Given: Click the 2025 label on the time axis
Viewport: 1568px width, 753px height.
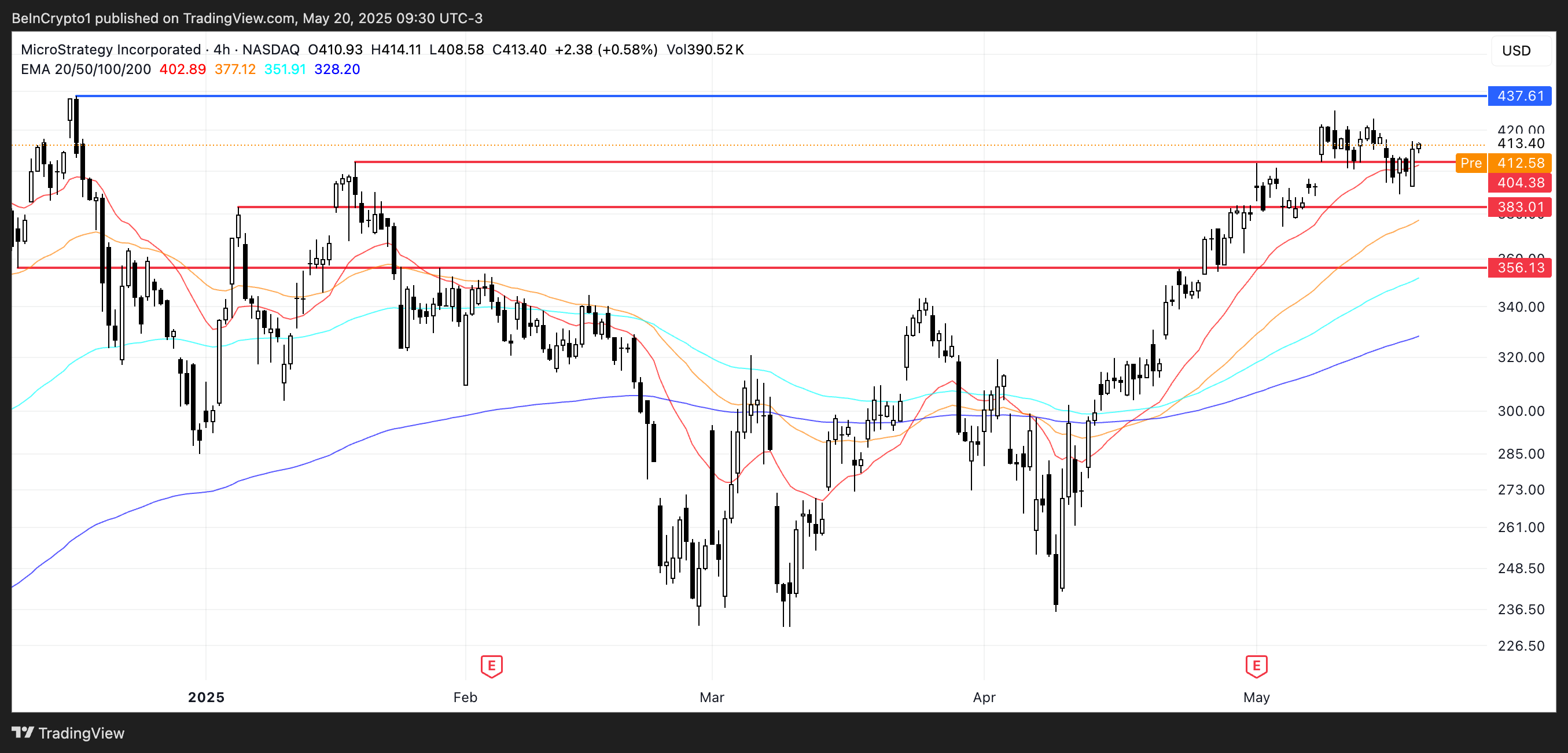Looking at the screenshot, I should [x=206, y=697].
